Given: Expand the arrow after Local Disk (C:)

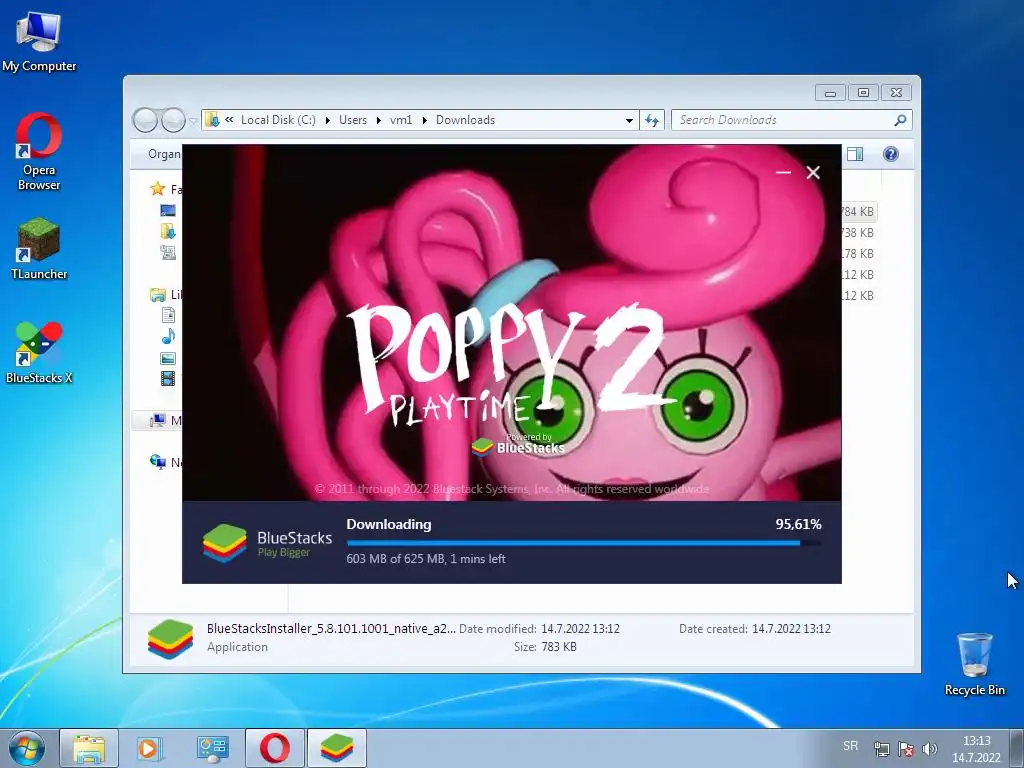Looking at the screenshot, I should [x=327, y=120].
